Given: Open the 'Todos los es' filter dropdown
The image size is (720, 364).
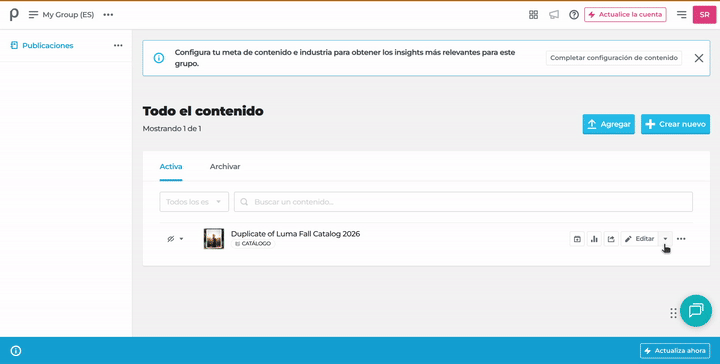Looking at the screenshot, I should coord(194,202).
